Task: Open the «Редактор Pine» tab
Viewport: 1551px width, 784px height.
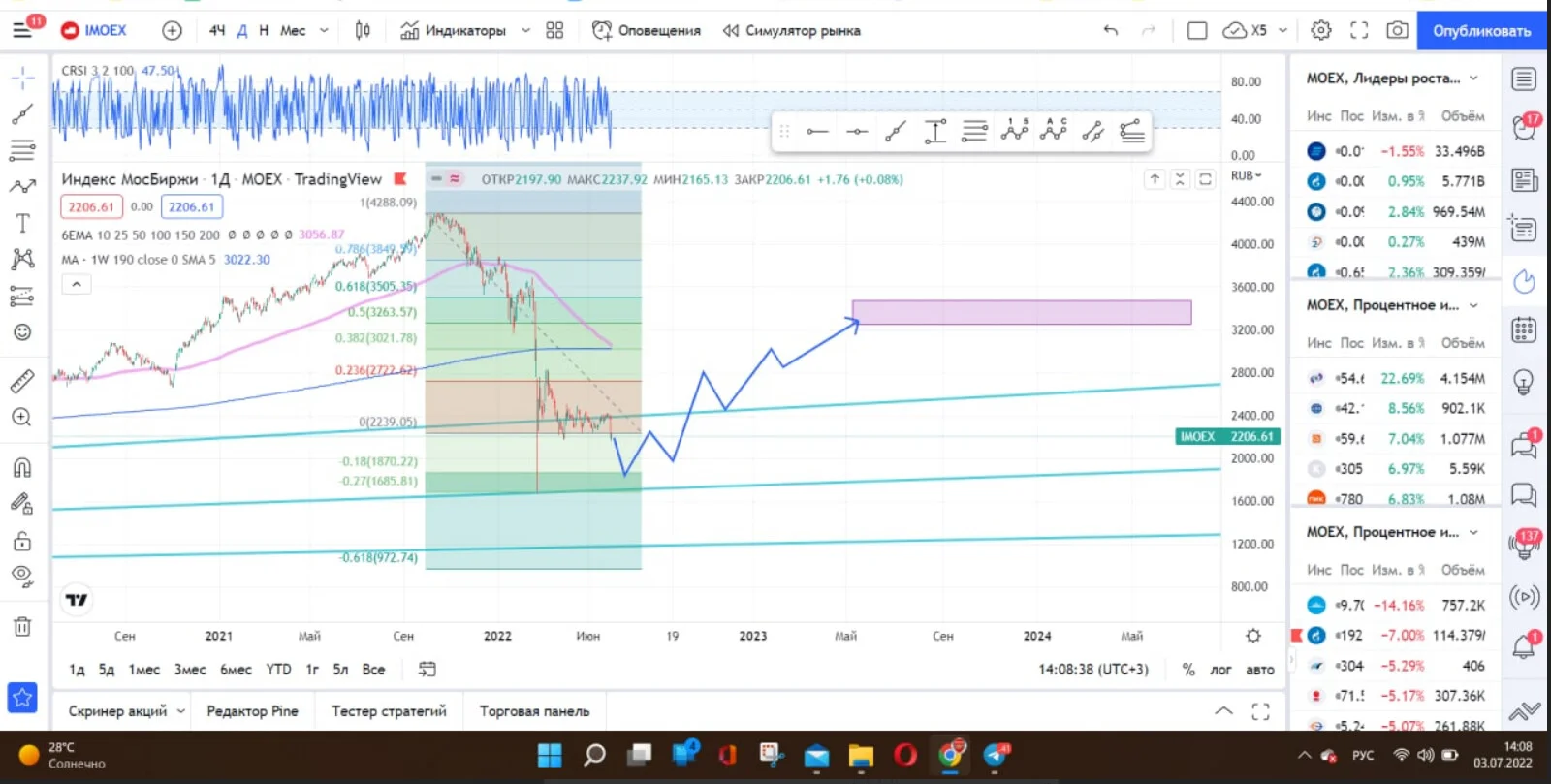Action: coord(252,711)
